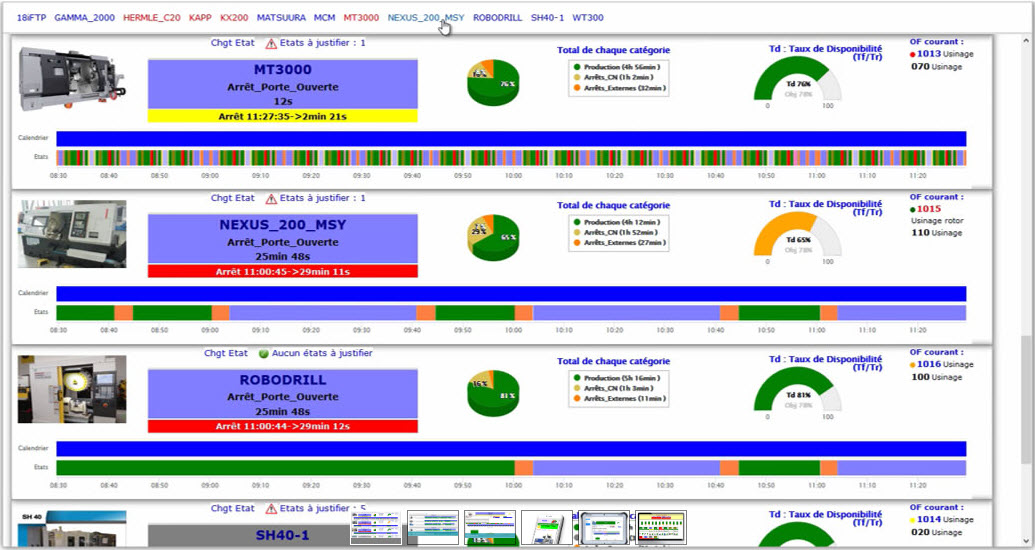Click the red NEXUS_200_MSY 'Arrêt 11:00:45' bar
The height and width of the screenshot is (550, 1035).
point(282,271)
